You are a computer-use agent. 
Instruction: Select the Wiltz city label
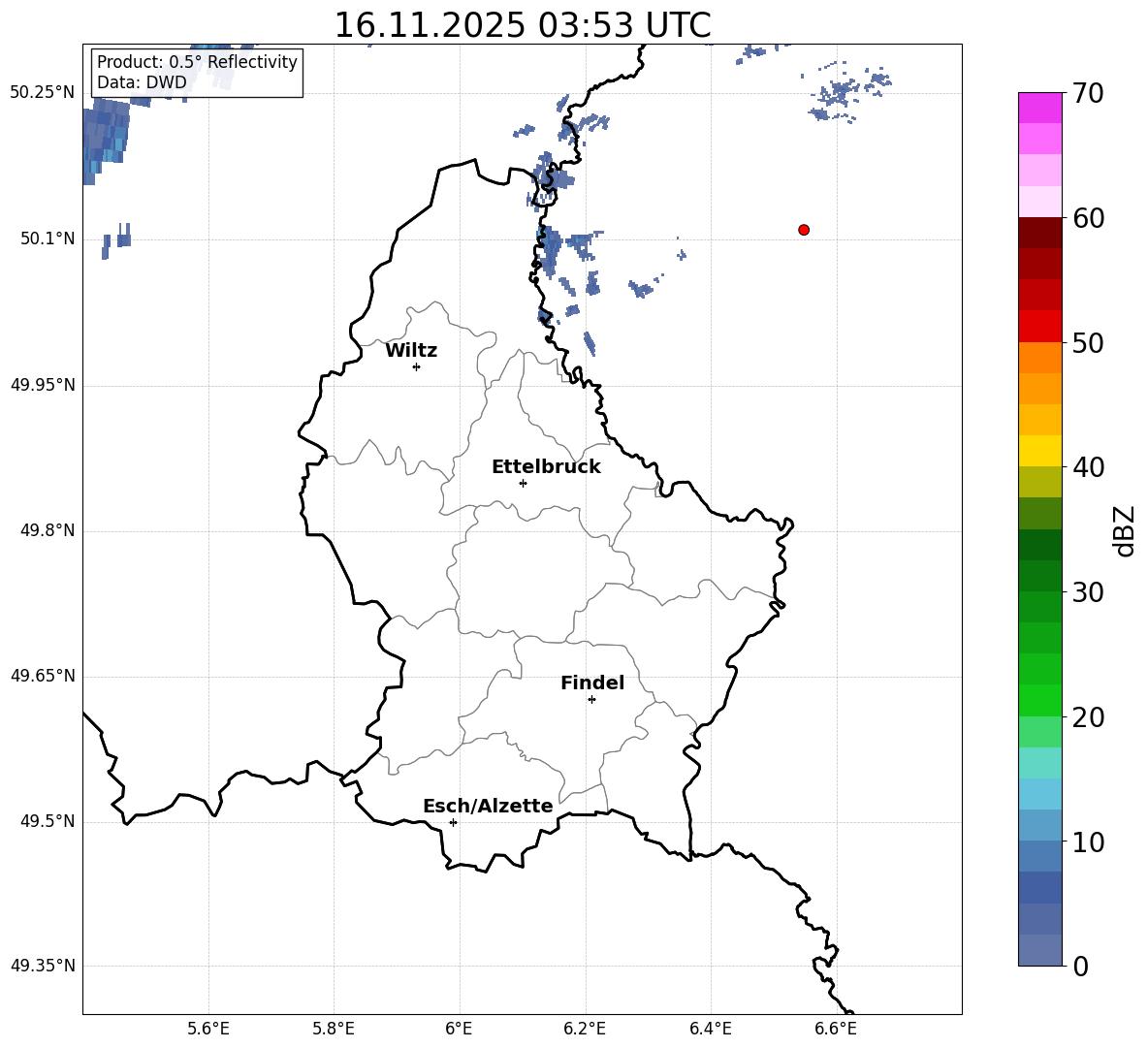coord(411,351)
